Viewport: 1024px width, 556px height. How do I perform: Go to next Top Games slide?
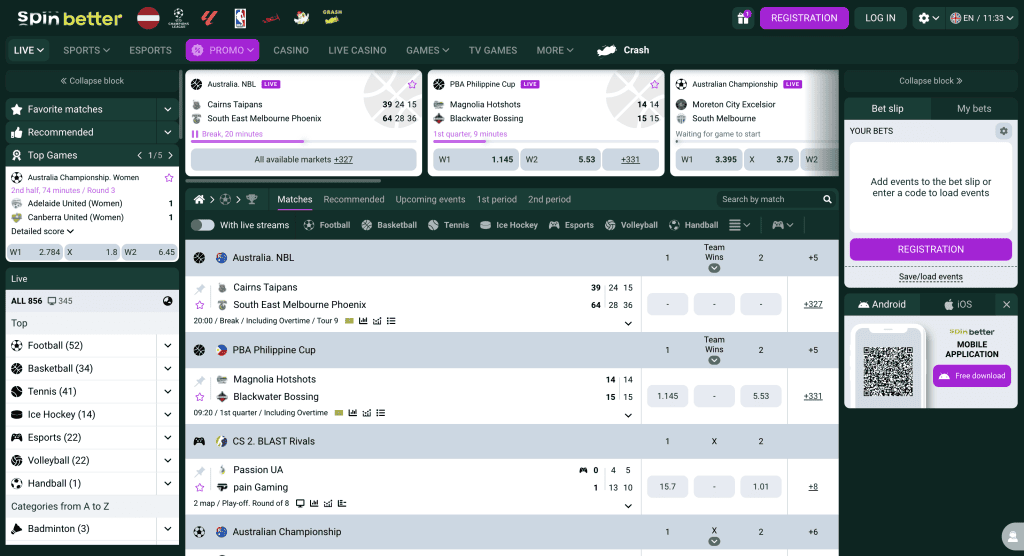pos(171,155)
